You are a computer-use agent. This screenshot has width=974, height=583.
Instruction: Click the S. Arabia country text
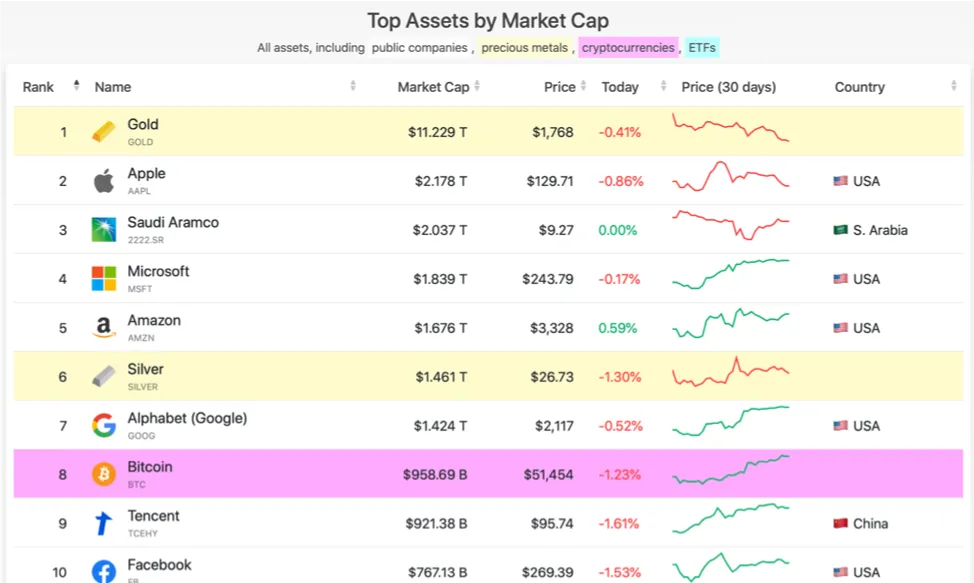click(880, 230)
